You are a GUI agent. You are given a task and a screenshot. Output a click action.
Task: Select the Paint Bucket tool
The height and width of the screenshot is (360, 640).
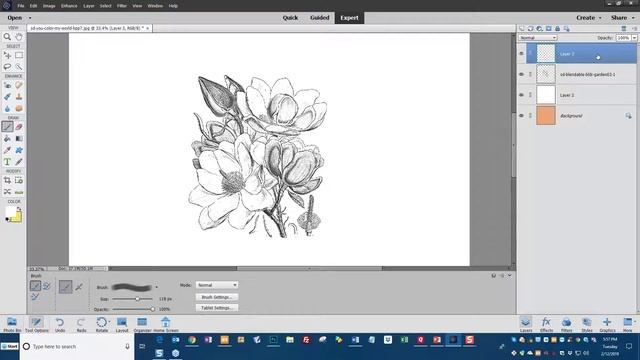click(x=7, y=138)
